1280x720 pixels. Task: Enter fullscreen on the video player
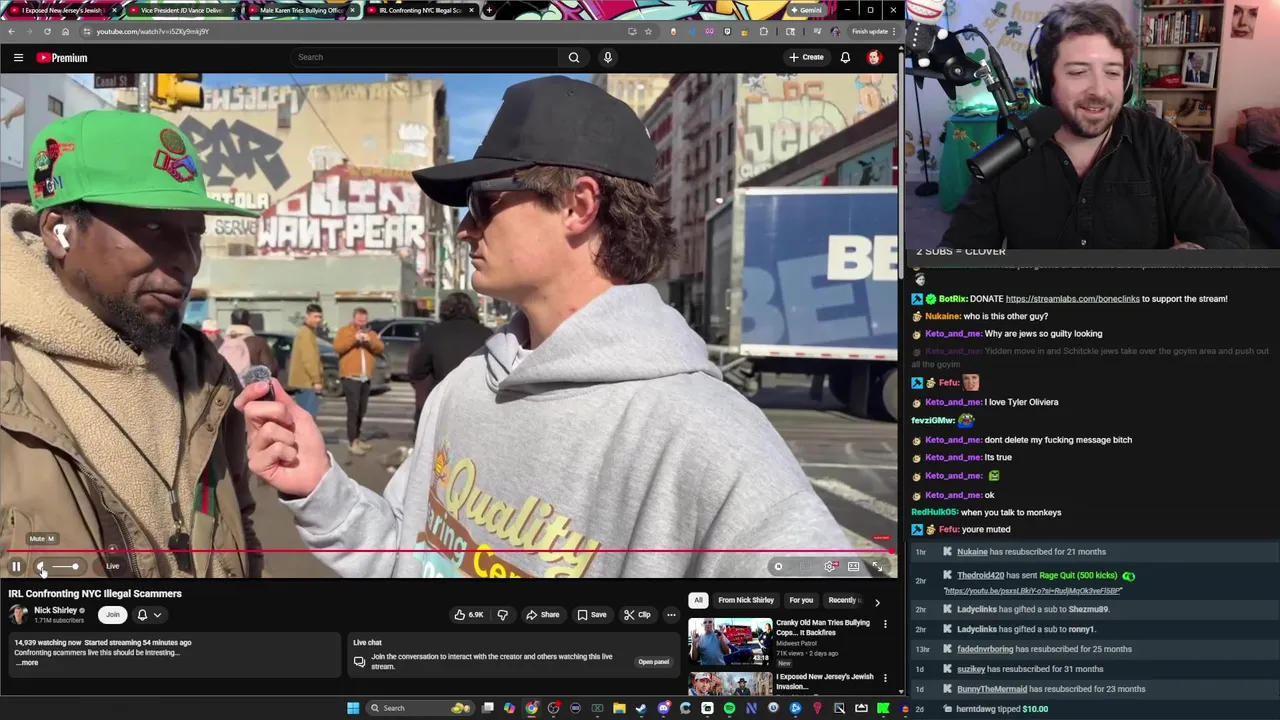click(x=877, y=566)
